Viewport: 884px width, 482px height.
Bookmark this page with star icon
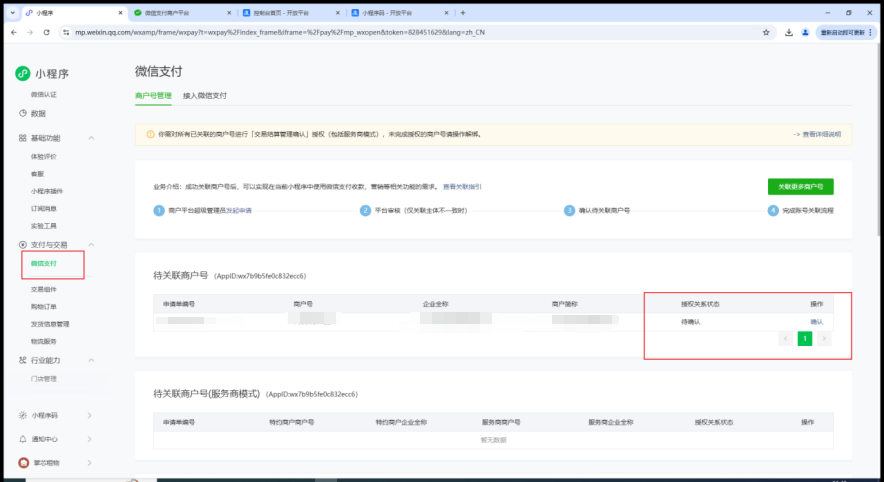tap(766, 33)
